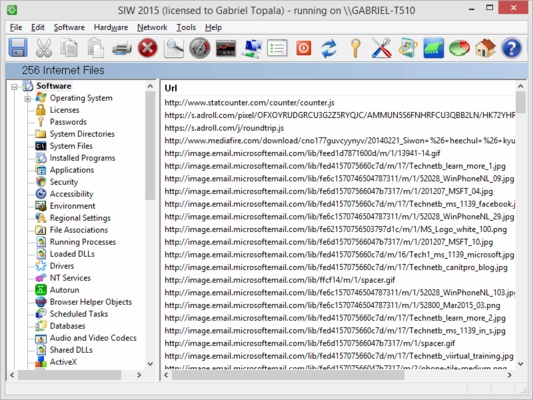Select the mediafire.com download URL row
Screen dimensions: 533x400
click(x=340, y=141)
